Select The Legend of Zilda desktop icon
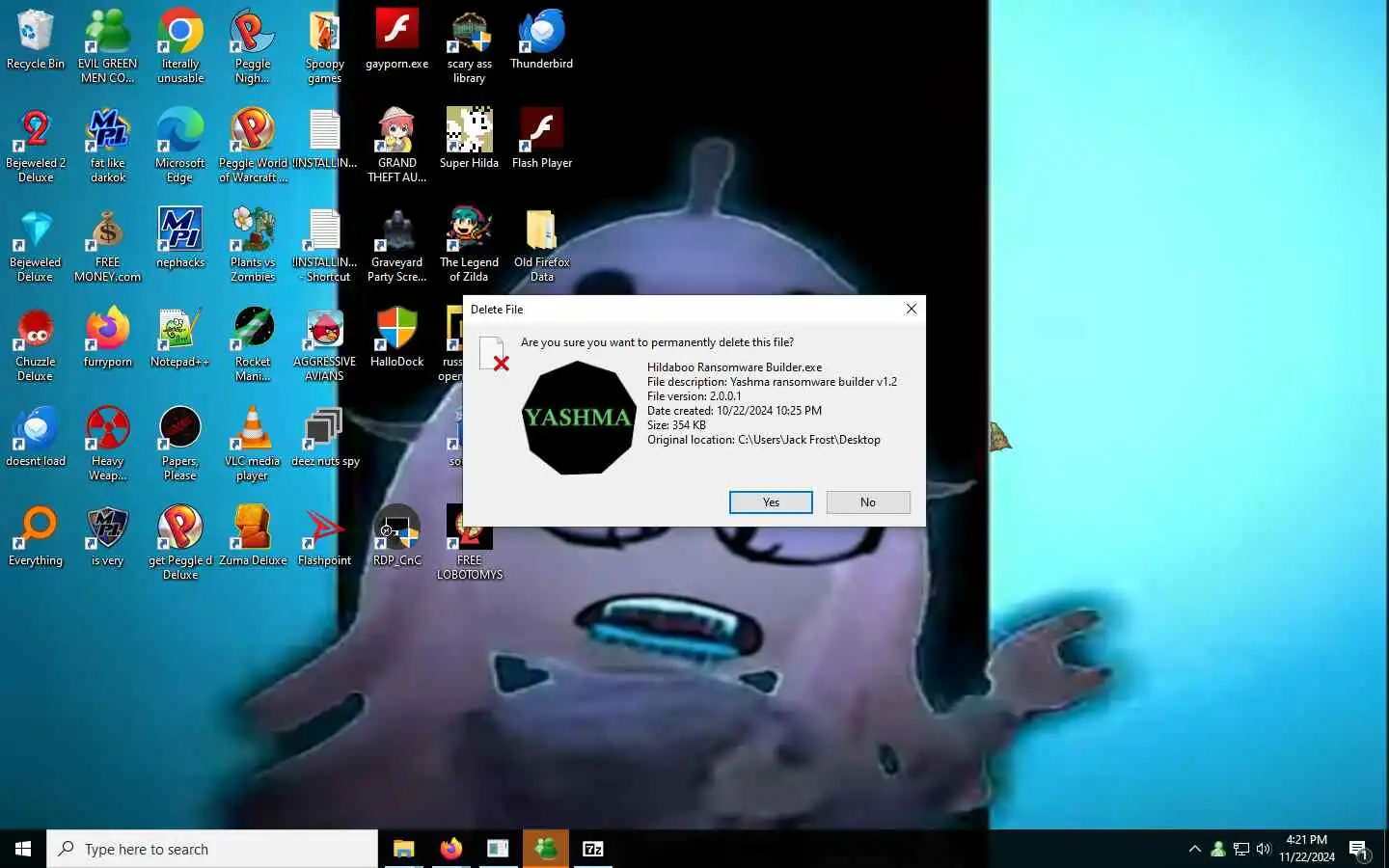 coord(470,245)
